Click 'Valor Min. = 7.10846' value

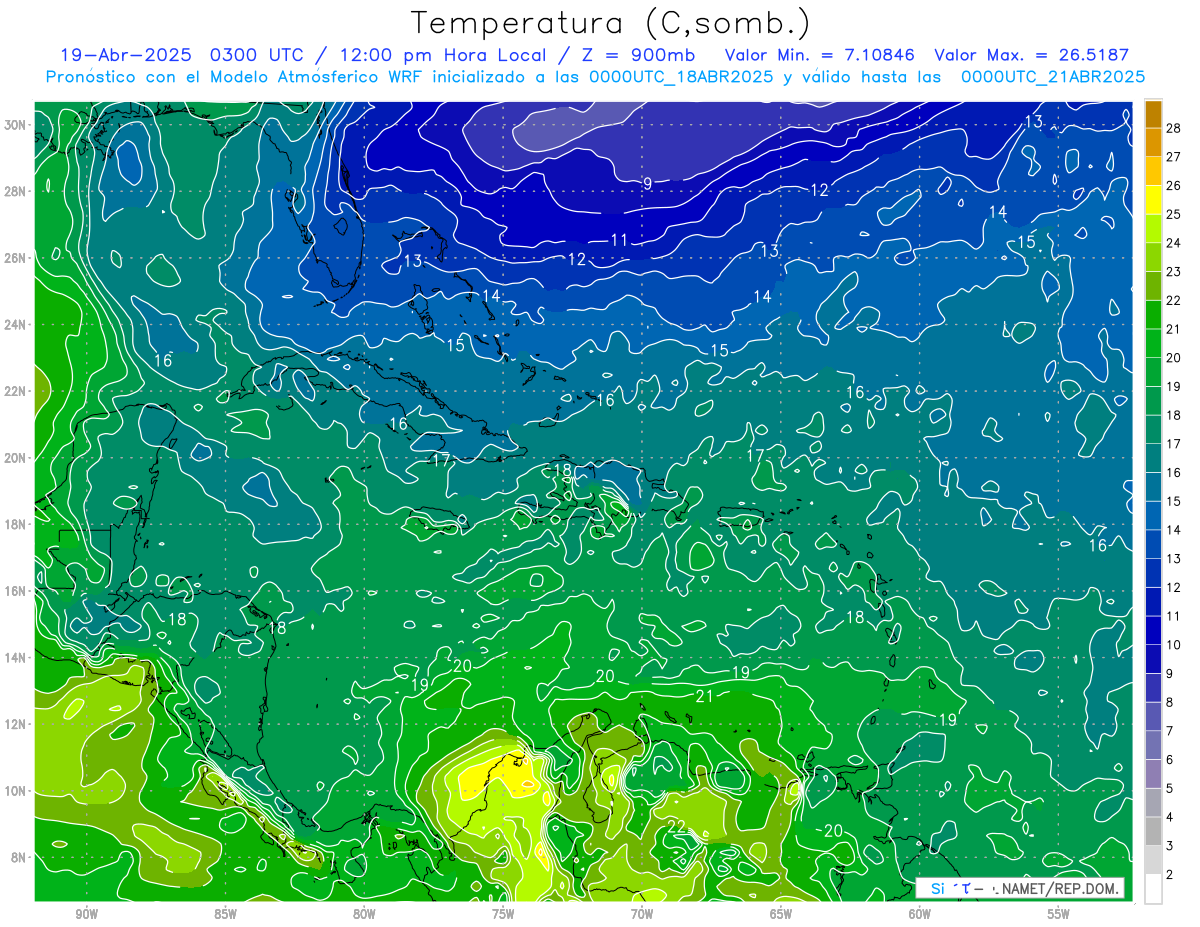tap(821, 55)
